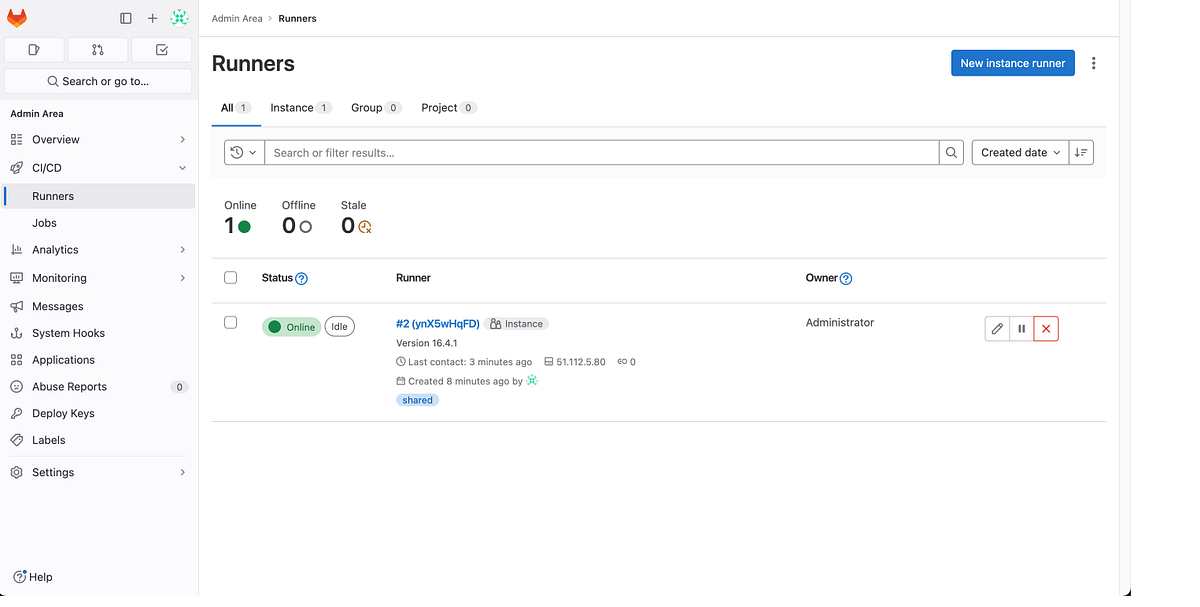Click the issues icon
Screen dimensions: 1200x607
34,49
